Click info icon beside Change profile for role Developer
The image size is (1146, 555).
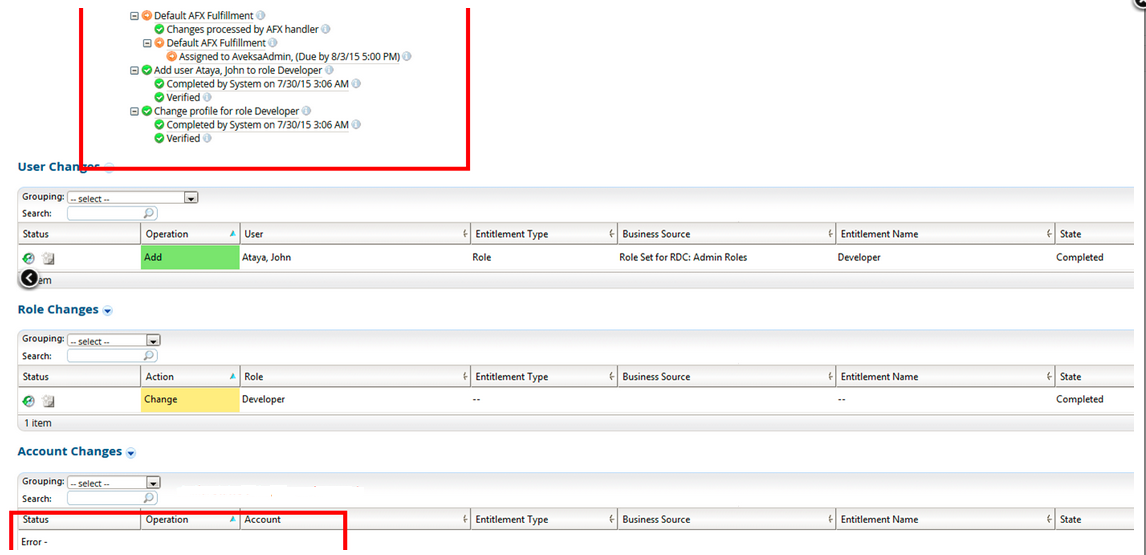307,111
